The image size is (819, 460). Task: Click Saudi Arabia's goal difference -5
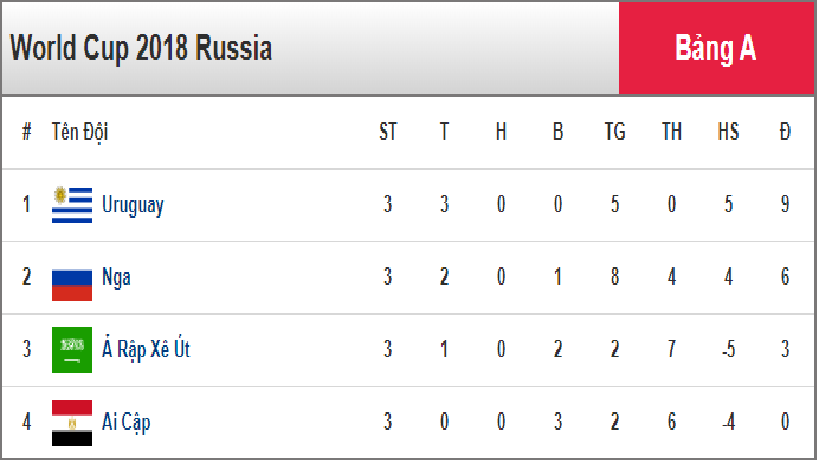coord(729,349)
